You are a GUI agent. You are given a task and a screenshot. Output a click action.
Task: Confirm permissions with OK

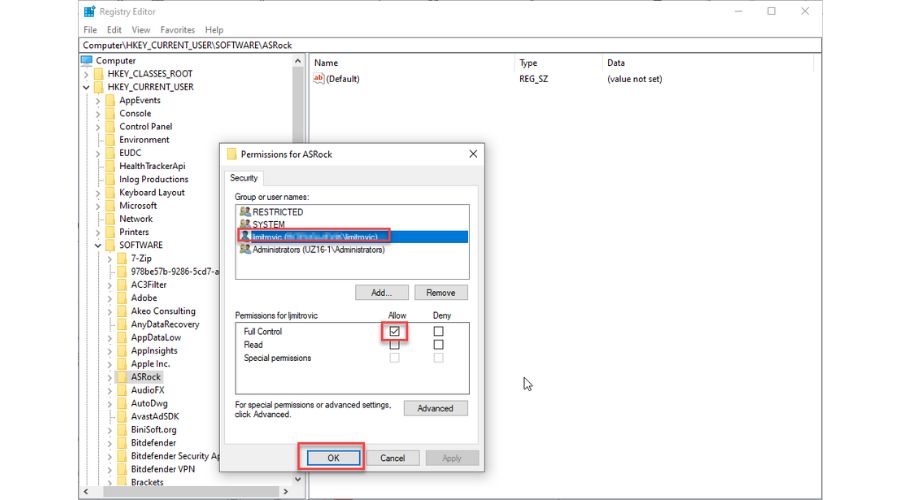[x=333, y=458]
